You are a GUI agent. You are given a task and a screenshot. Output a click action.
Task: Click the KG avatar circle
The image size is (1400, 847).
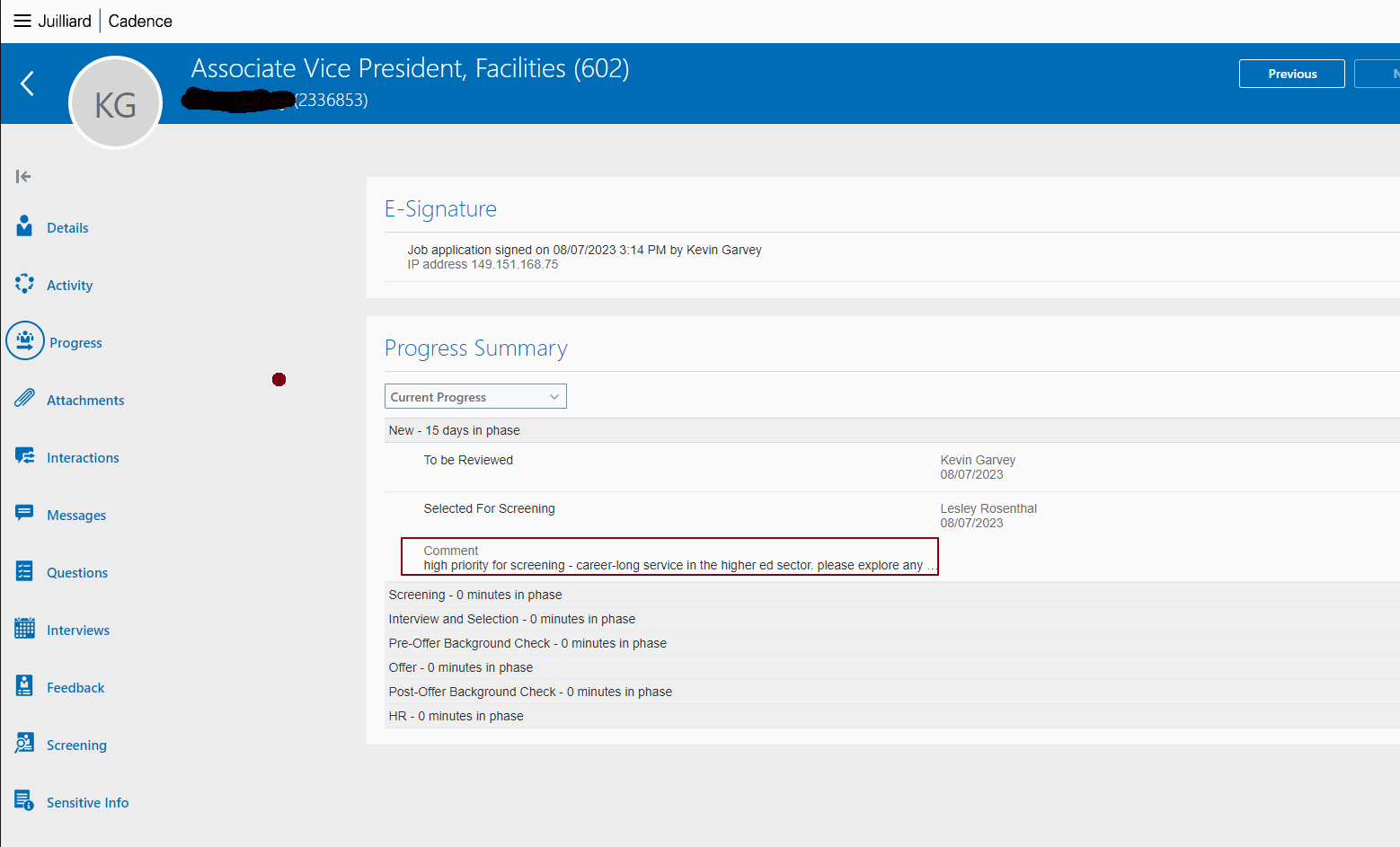[115, 103]
